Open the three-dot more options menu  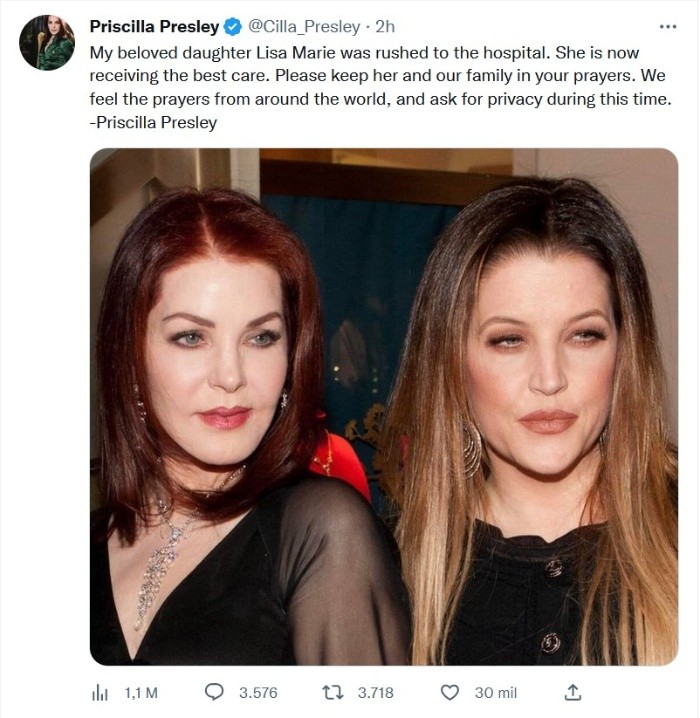pyautogui.click(x=668, y=26)
